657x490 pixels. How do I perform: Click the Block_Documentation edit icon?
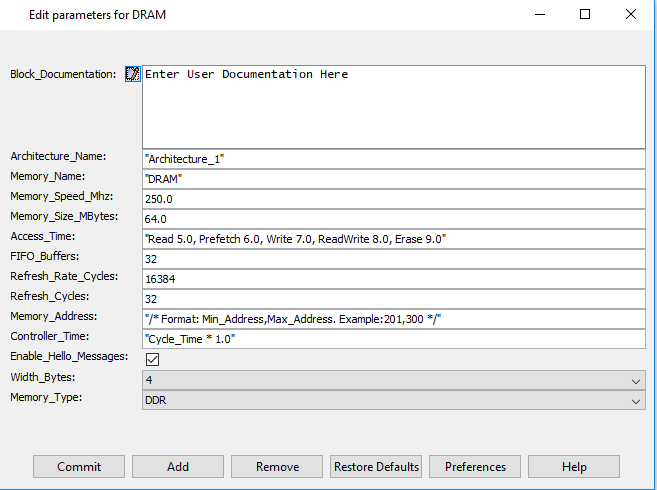tap(132, 74)
